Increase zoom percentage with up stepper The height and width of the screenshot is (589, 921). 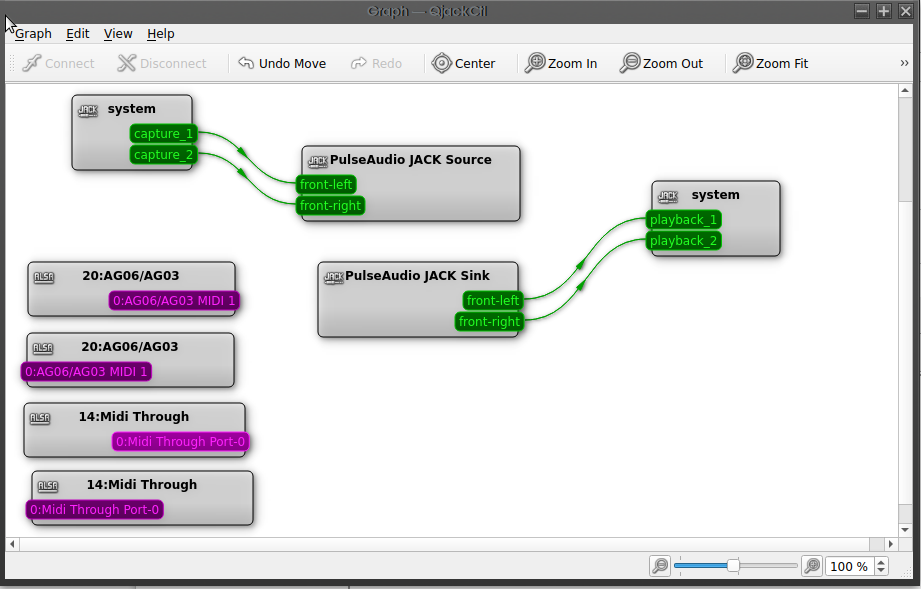880,562
